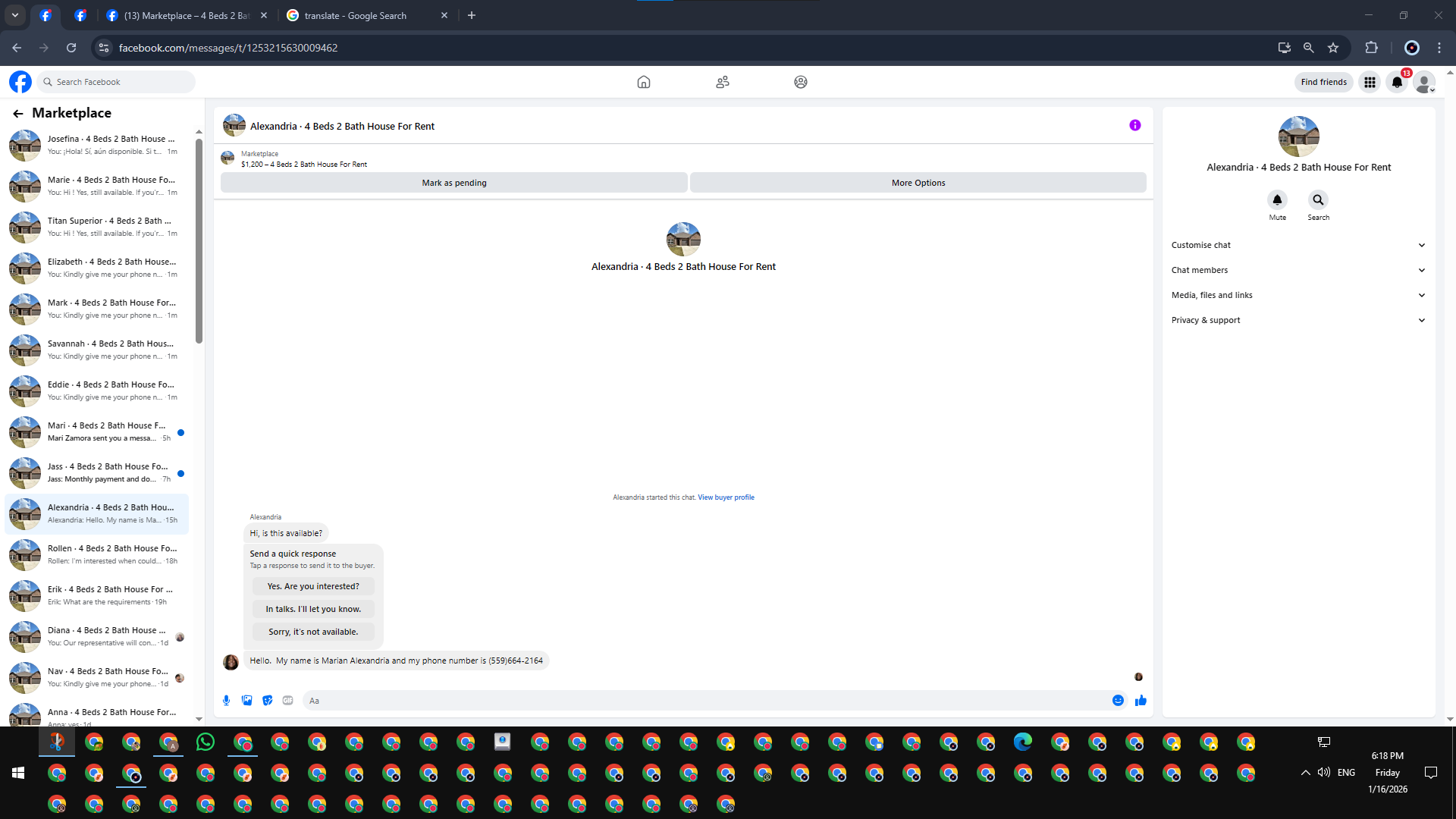Expand Privacy & support section

click(x=1298, y=320)
